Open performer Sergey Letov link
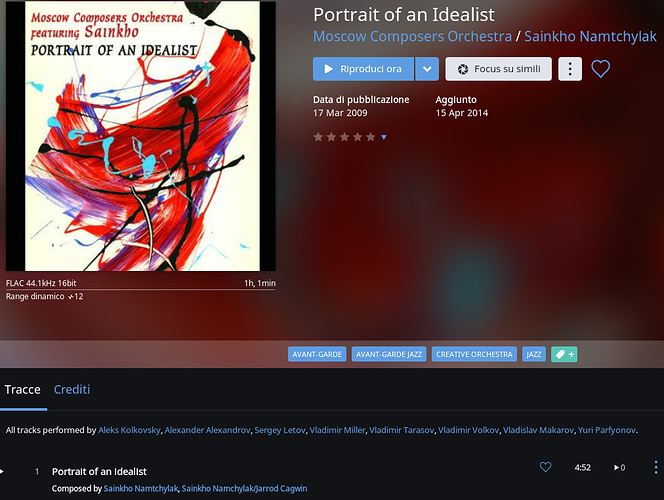 [280, 430]
